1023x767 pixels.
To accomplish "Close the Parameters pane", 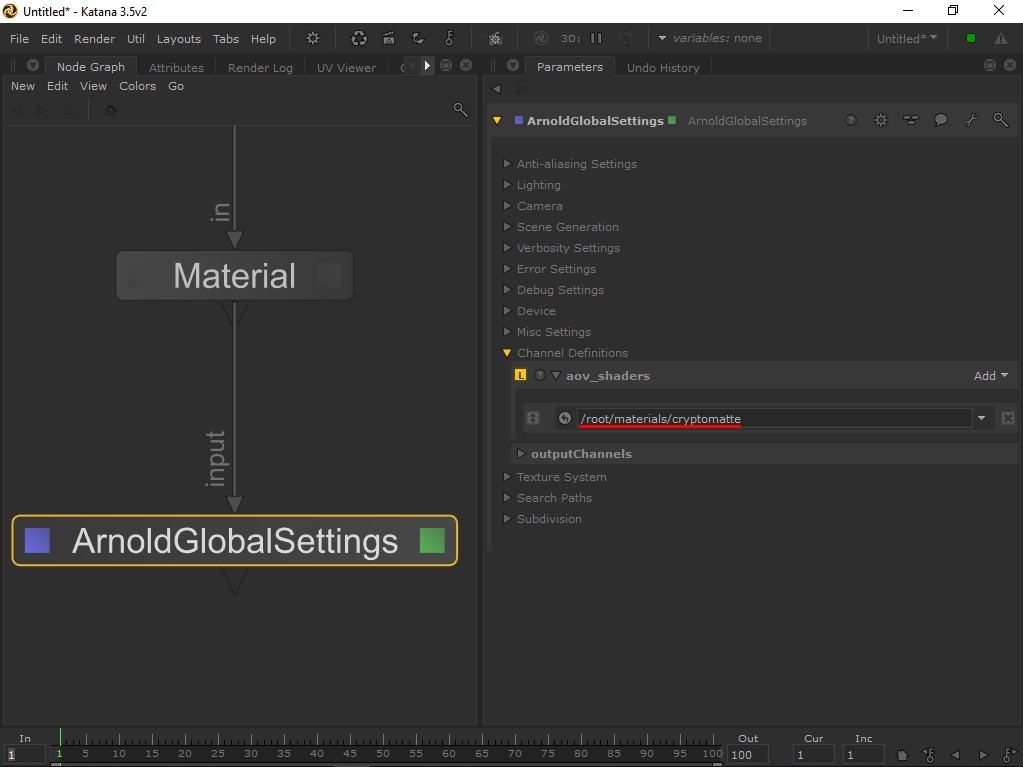I will click(x=1010, y=65).
